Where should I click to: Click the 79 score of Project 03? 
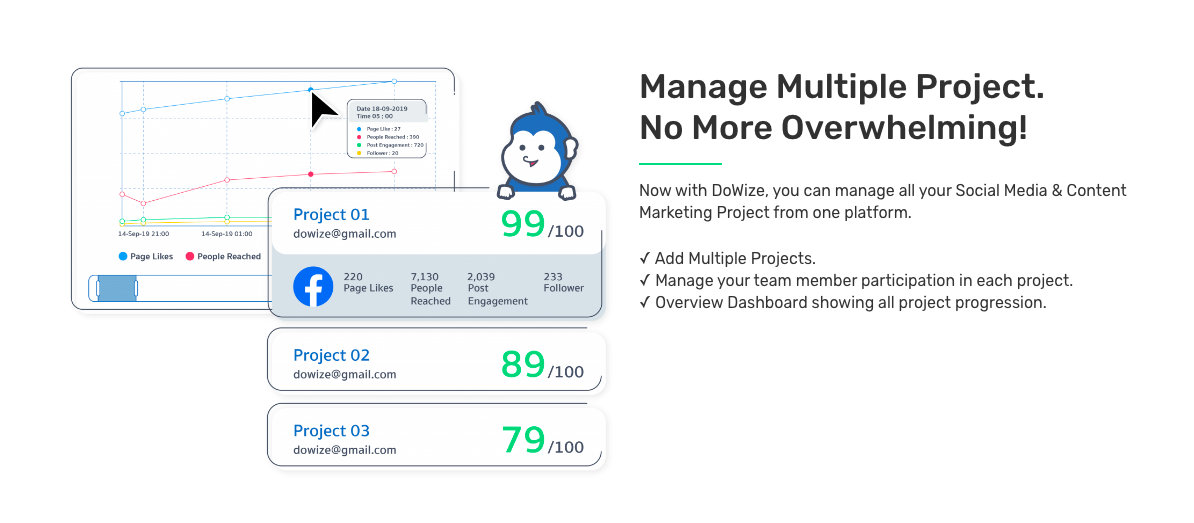(523, 440)
